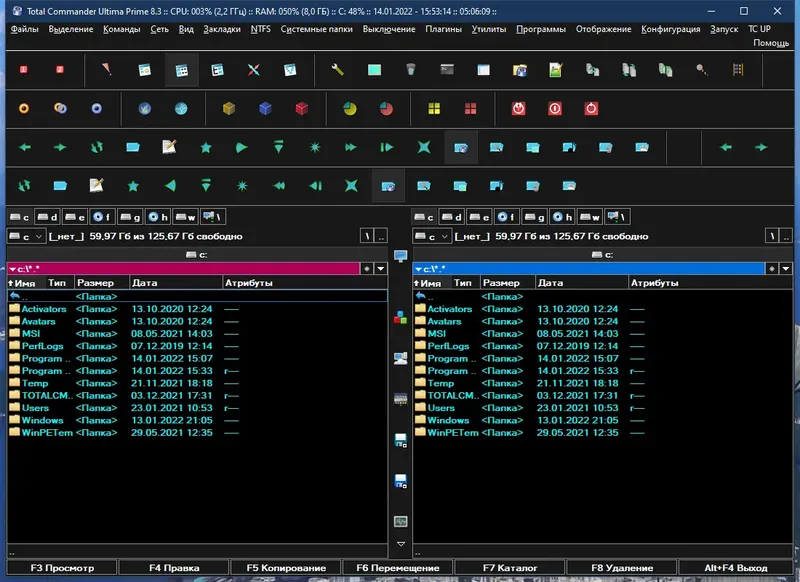
Task: Open left panel directory history dropdown arrow
Action: tap(381, 269)
